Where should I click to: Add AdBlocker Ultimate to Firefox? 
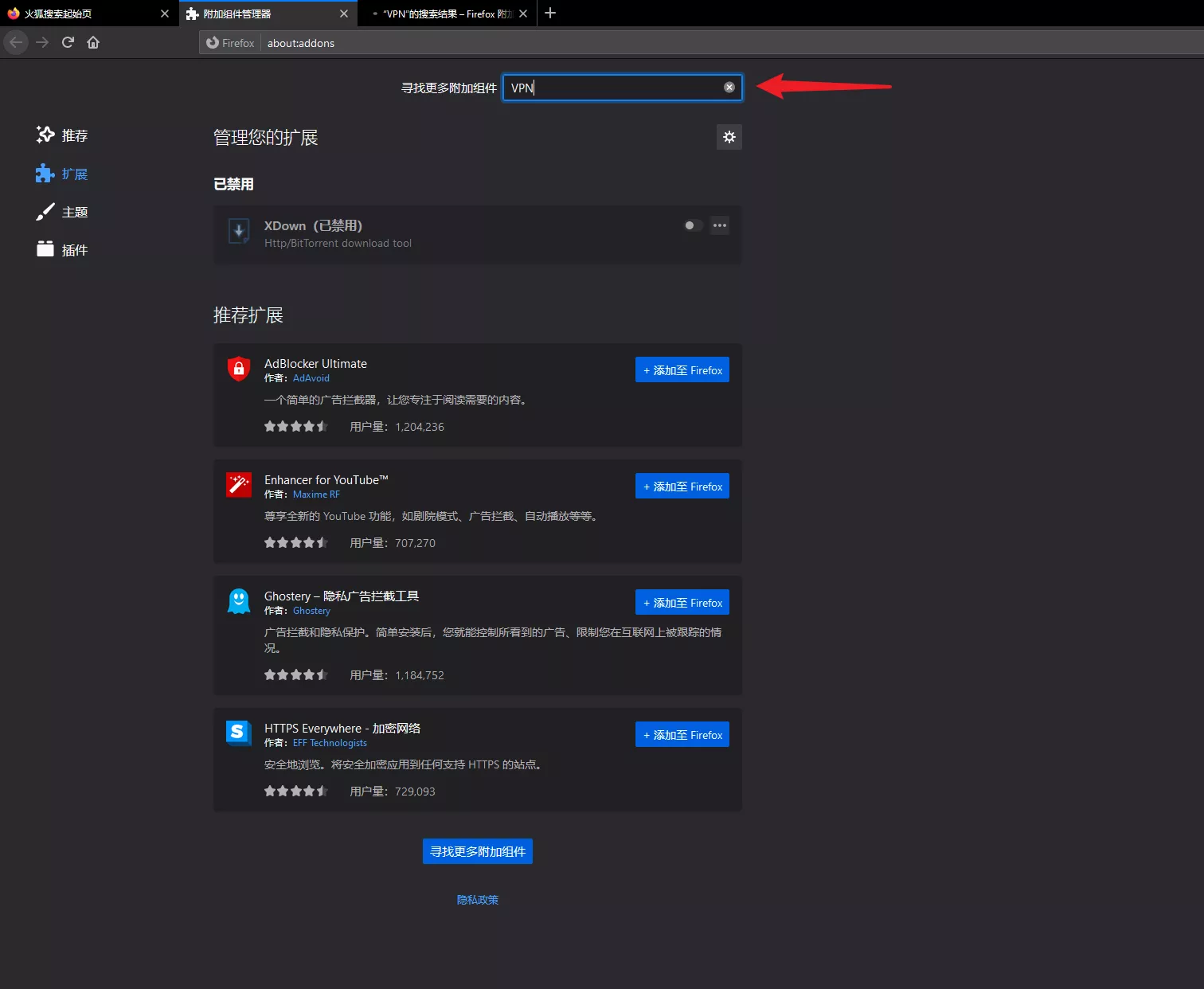682,369
